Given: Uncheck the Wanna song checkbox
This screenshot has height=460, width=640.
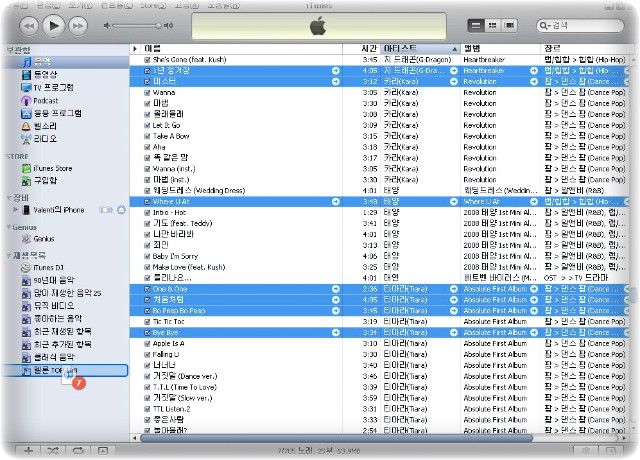Looking at the screenshot, I should [x=147, y=93].
